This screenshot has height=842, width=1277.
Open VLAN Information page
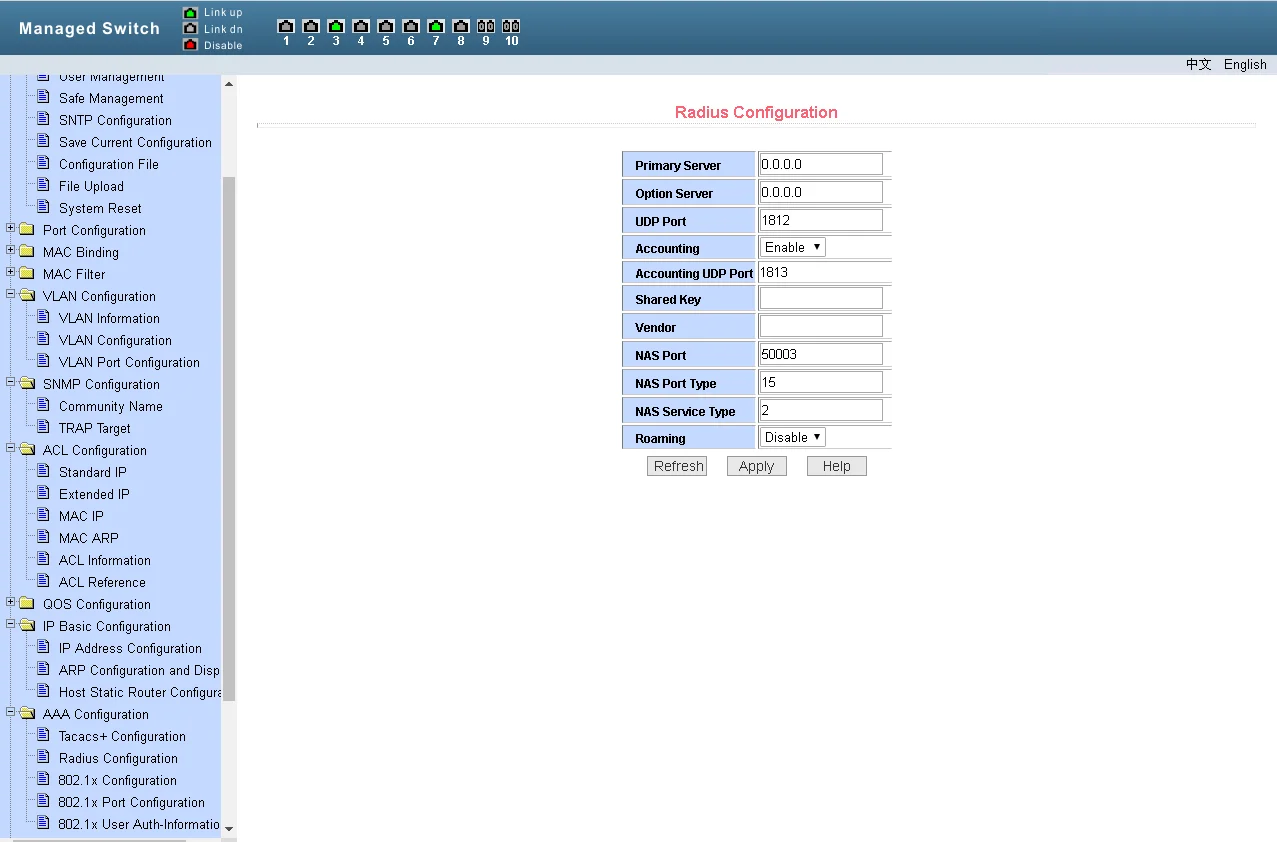tap(109, 319)
